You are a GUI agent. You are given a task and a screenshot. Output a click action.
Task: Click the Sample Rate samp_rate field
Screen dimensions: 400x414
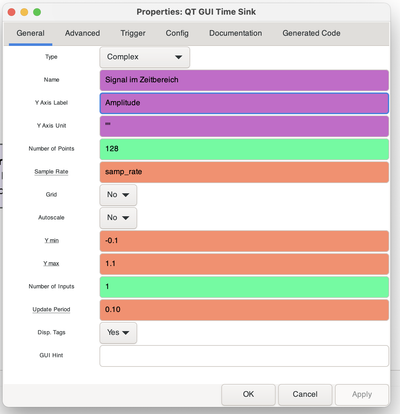click(x=244, y=172)
